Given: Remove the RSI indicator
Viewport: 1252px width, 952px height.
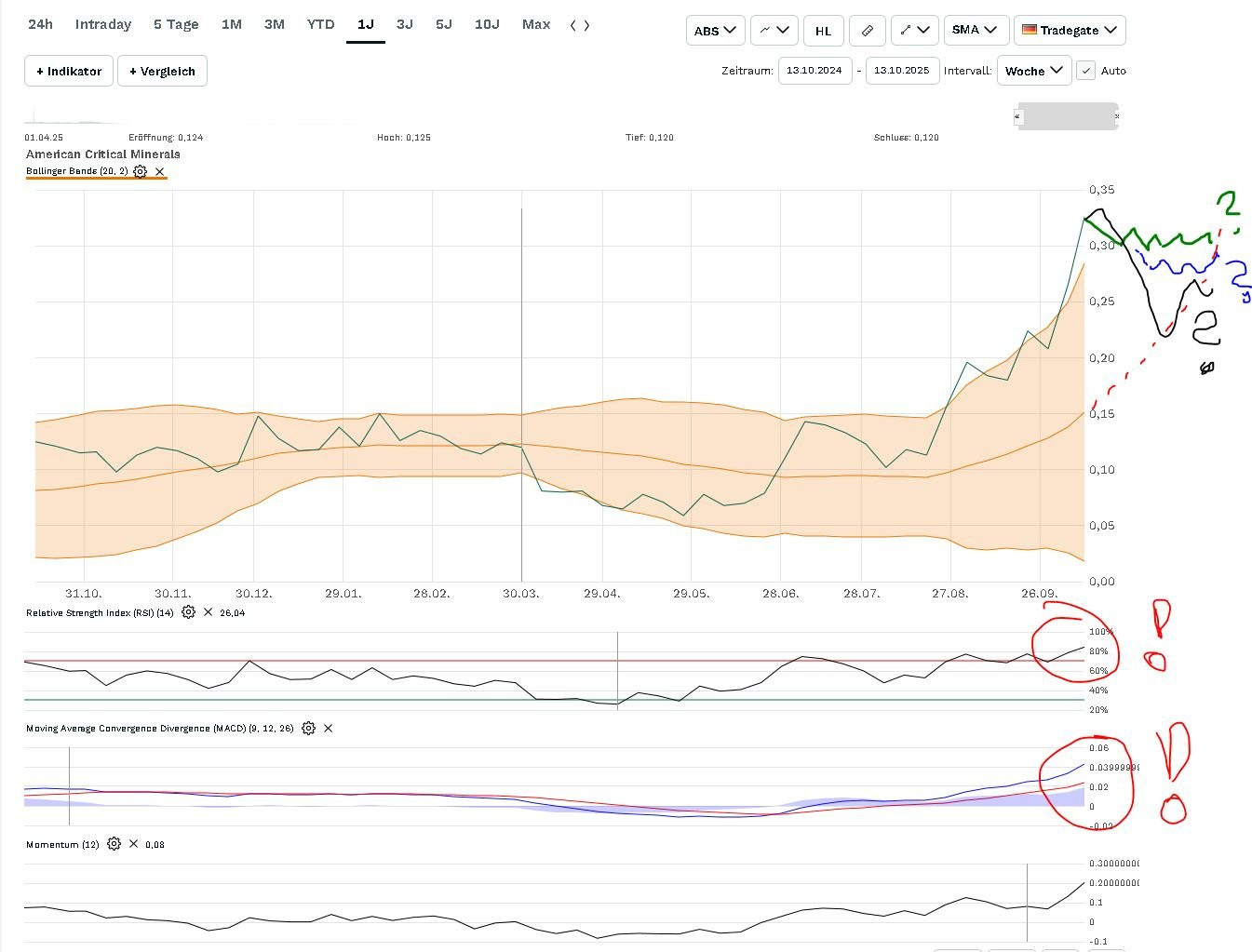Looking at the screenshot, I should click(x=208, y=612).
